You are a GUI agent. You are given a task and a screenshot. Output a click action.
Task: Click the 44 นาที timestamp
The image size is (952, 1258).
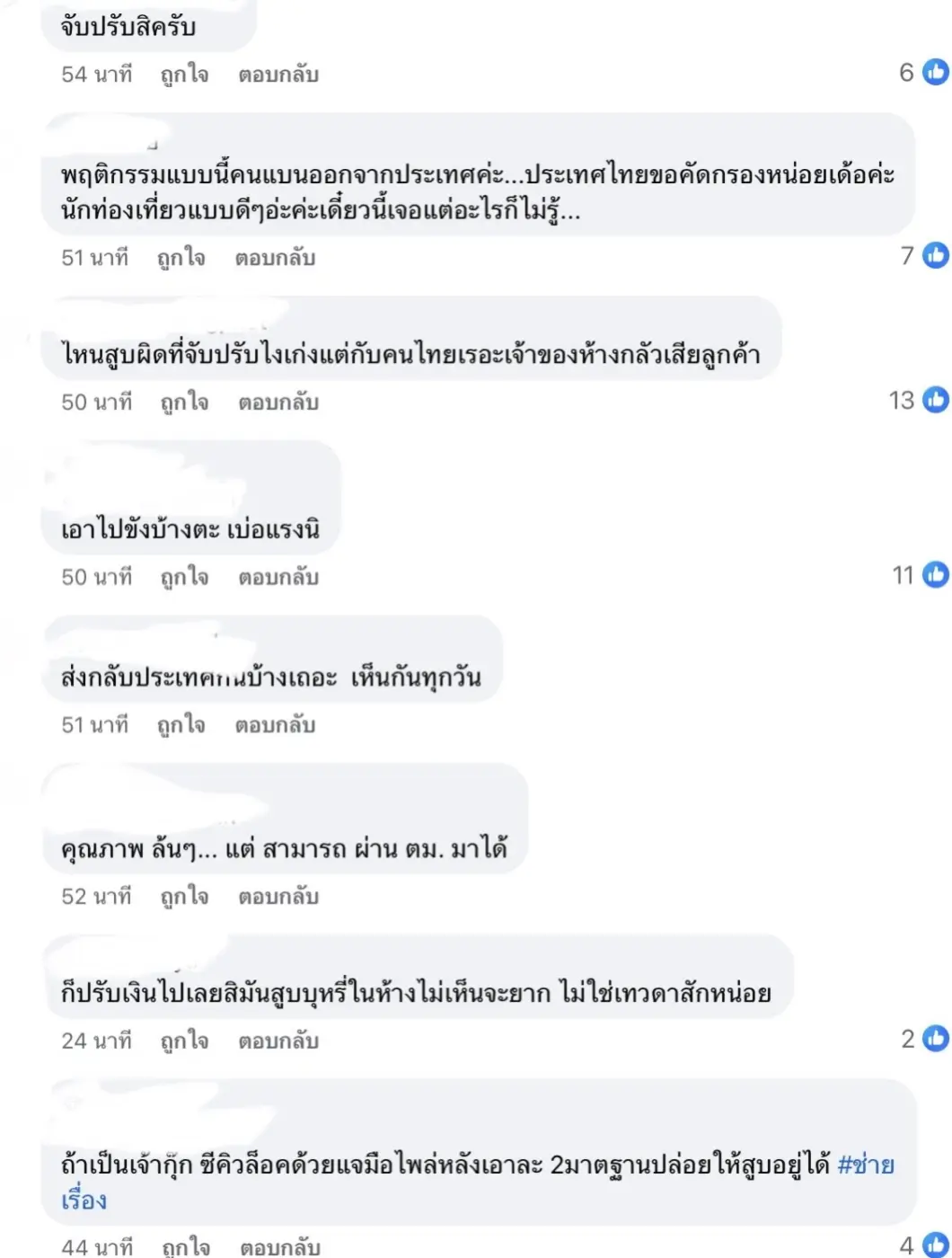click(96, 1246)
